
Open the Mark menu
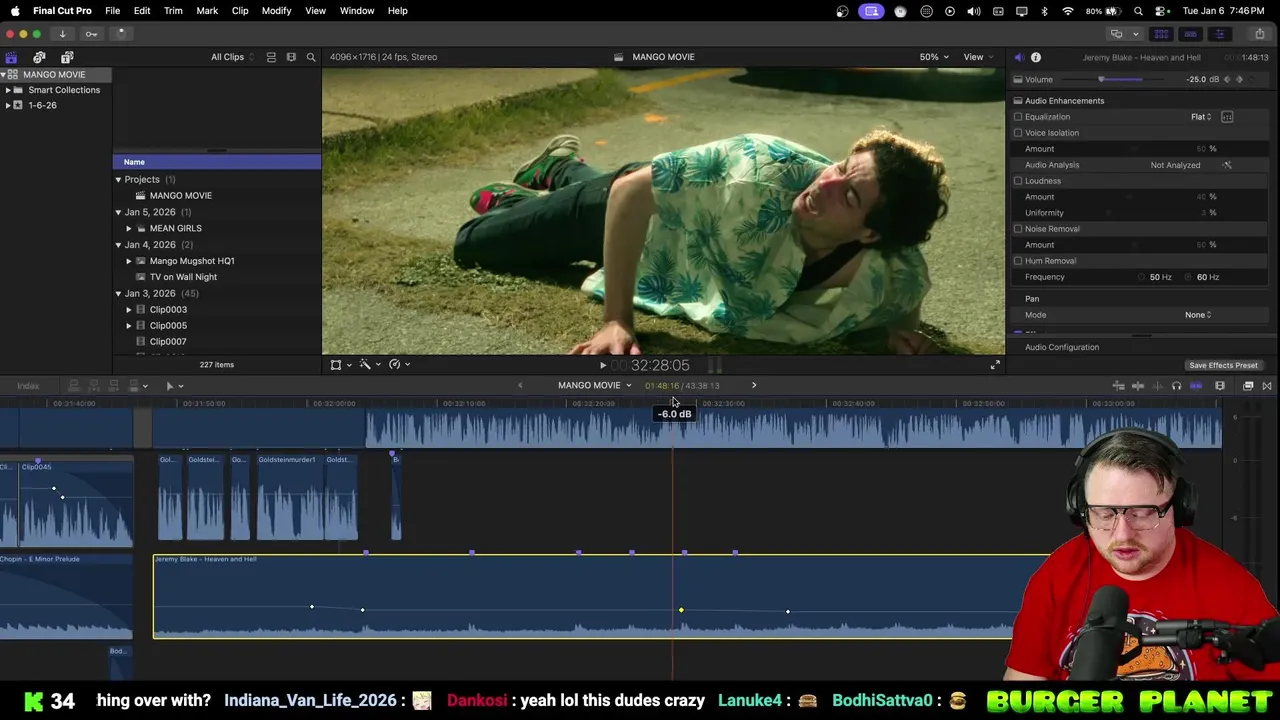[x=207, y=11]
